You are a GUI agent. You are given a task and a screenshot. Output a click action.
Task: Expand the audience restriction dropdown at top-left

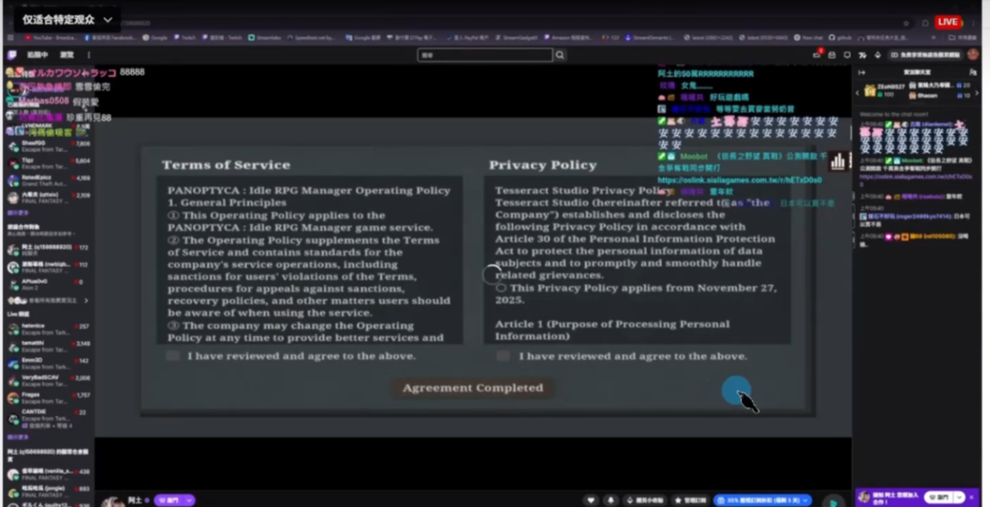pos(107,19)
